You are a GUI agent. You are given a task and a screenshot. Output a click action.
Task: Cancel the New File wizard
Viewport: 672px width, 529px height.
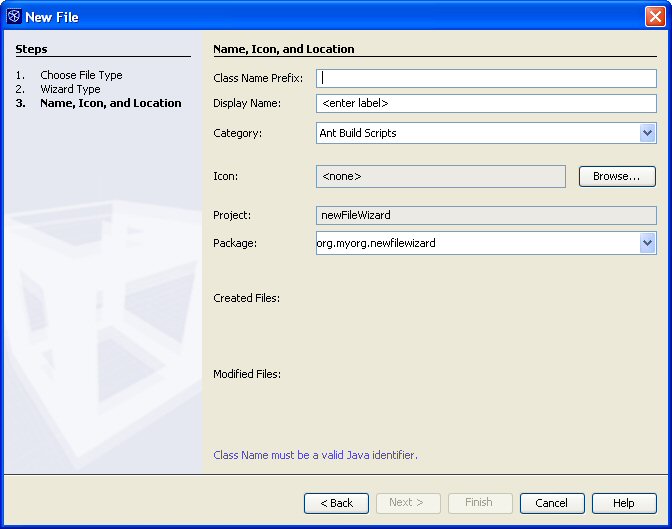tap(551, 503)
